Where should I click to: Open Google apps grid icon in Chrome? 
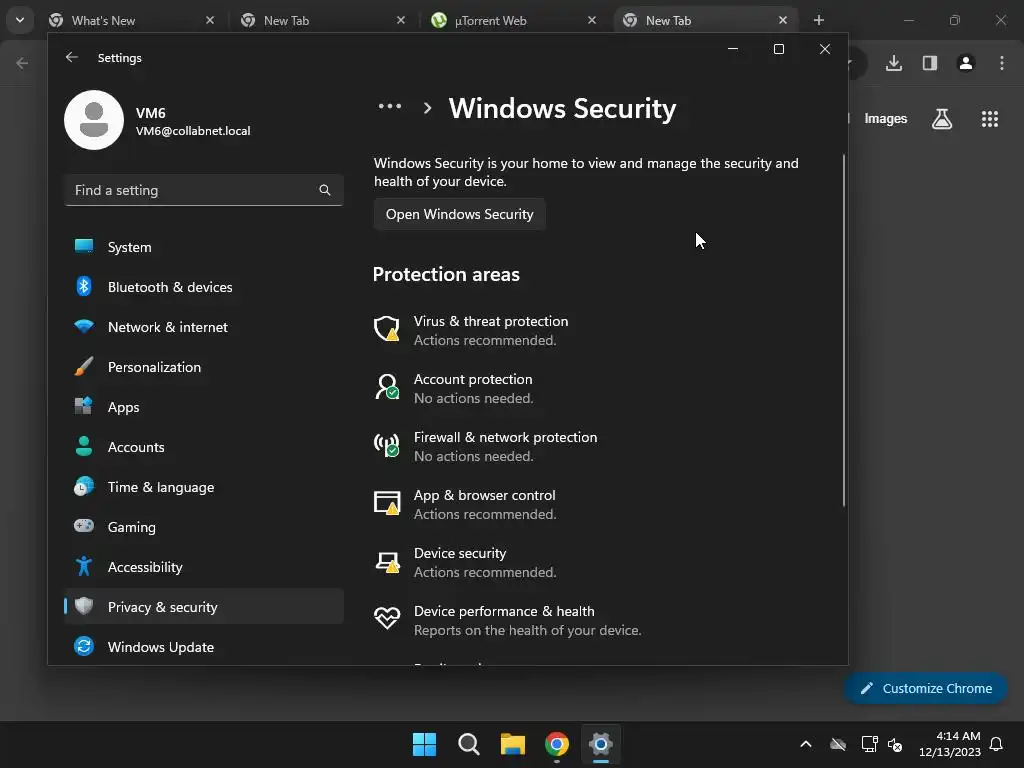(x=990, y=119)
